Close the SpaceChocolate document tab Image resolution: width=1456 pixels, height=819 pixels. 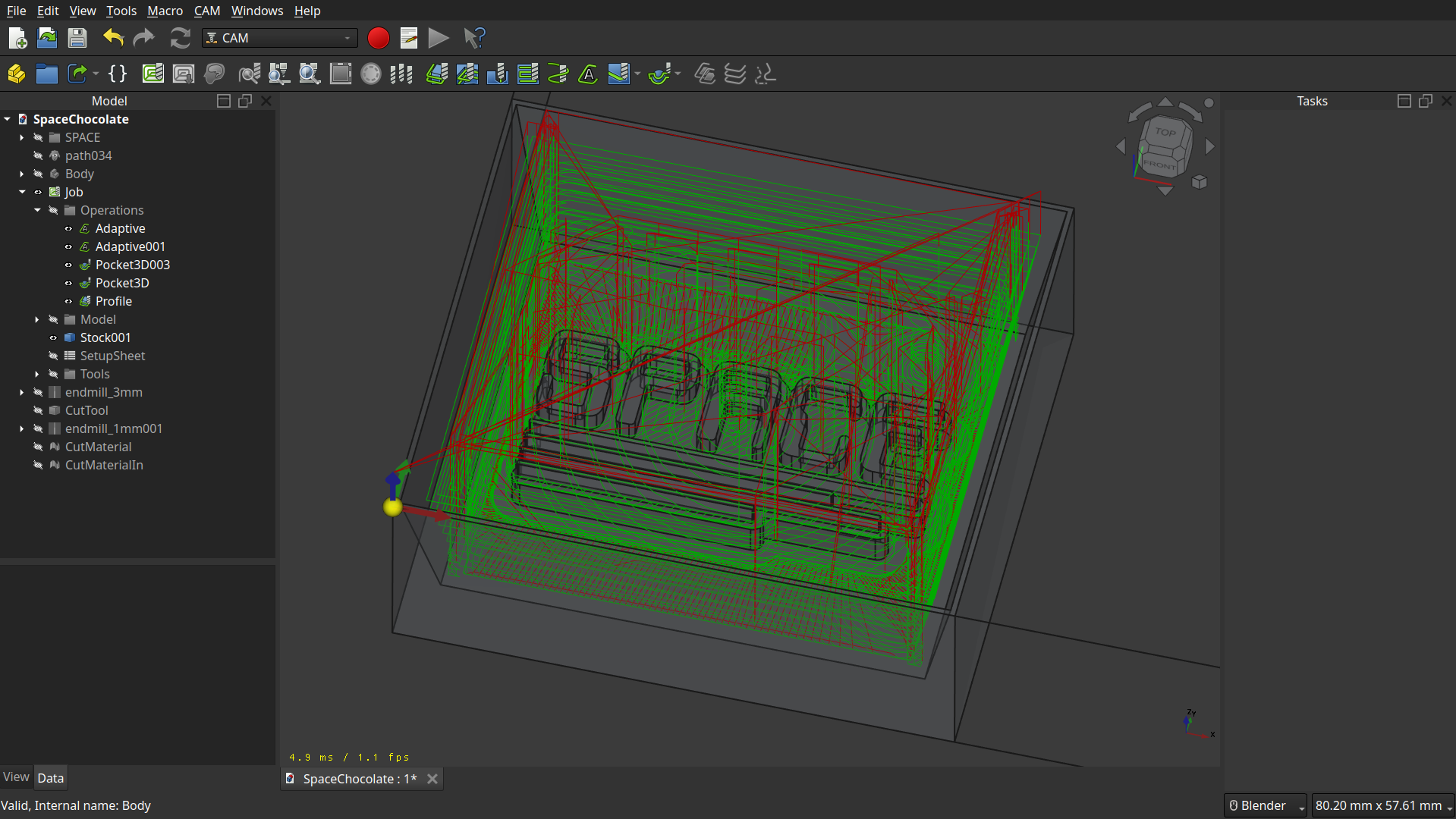[x=432, y=779]
